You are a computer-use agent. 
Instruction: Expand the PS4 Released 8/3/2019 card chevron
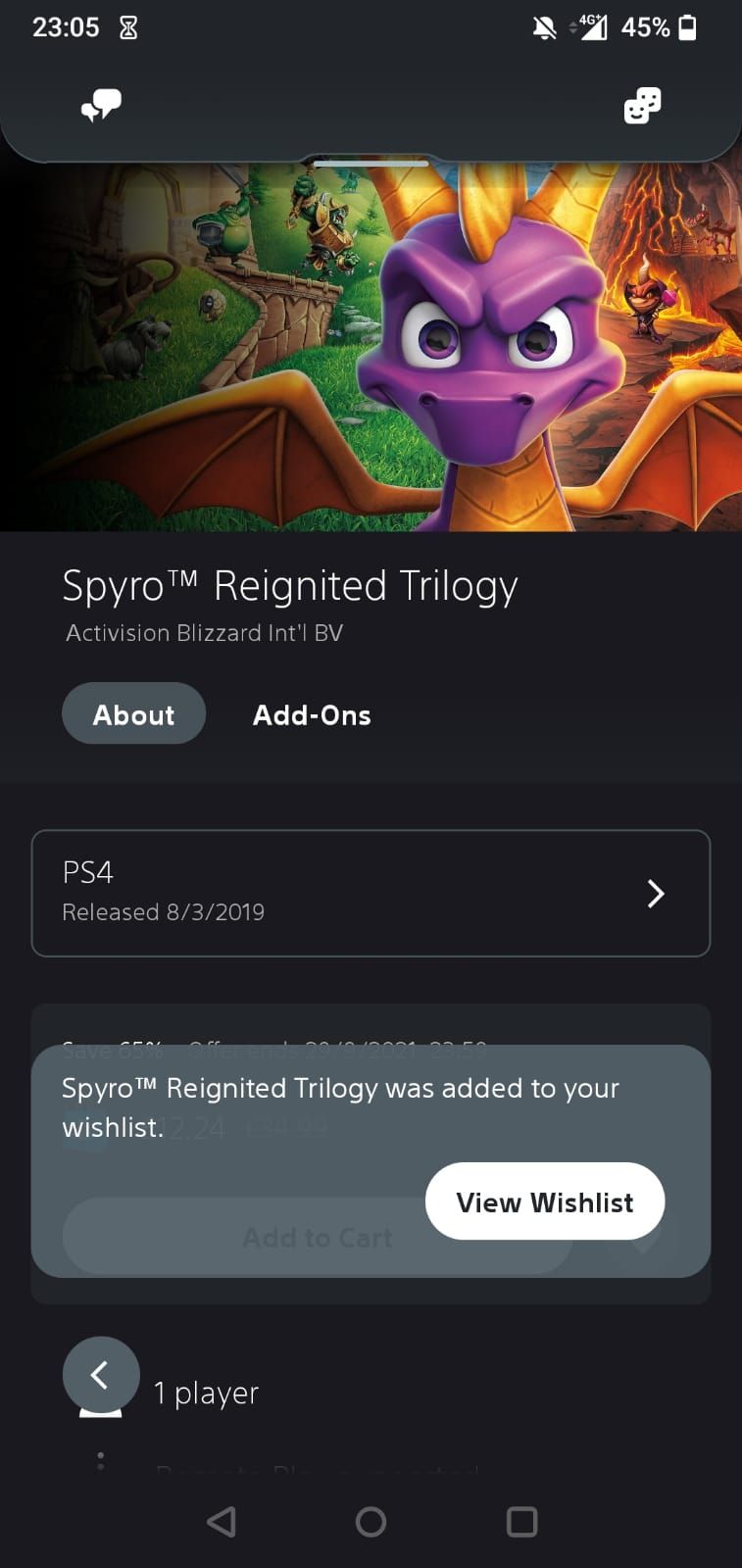point(655,893)
